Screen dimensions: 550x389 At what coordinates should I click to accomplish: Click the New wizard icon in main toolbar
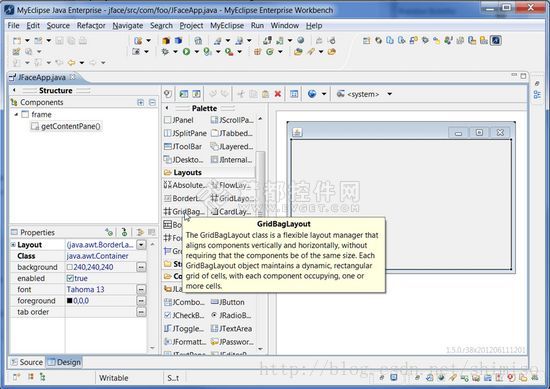pos(16,41)
